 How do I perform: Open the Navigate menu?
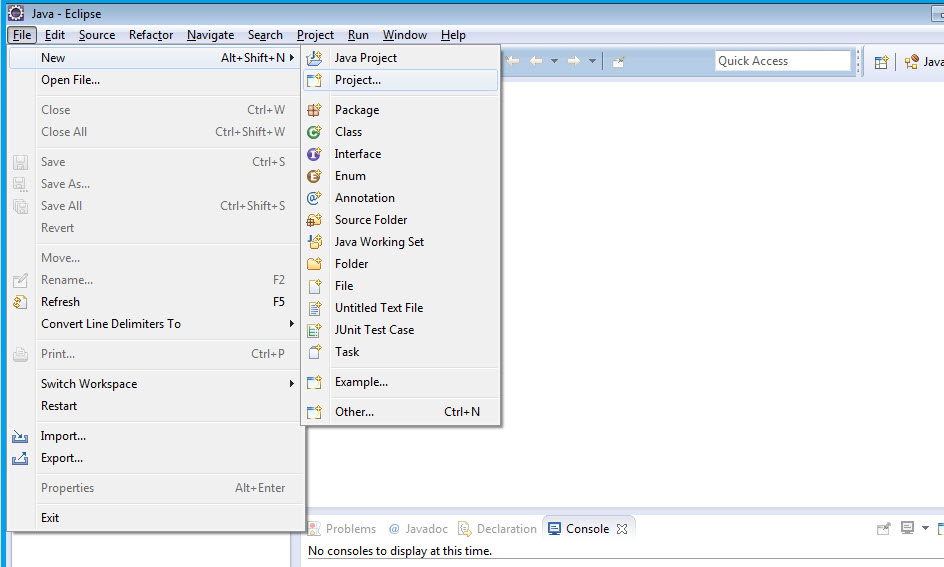pyautogui.click(x=210, y=35)
